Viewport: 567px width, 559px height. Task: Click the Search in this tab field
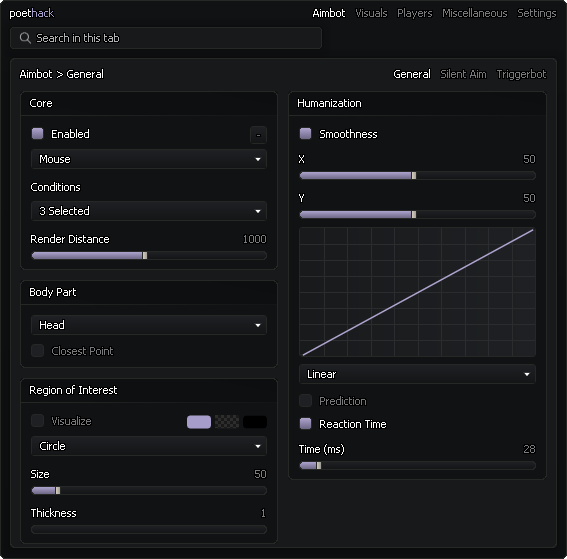[166, 38]
